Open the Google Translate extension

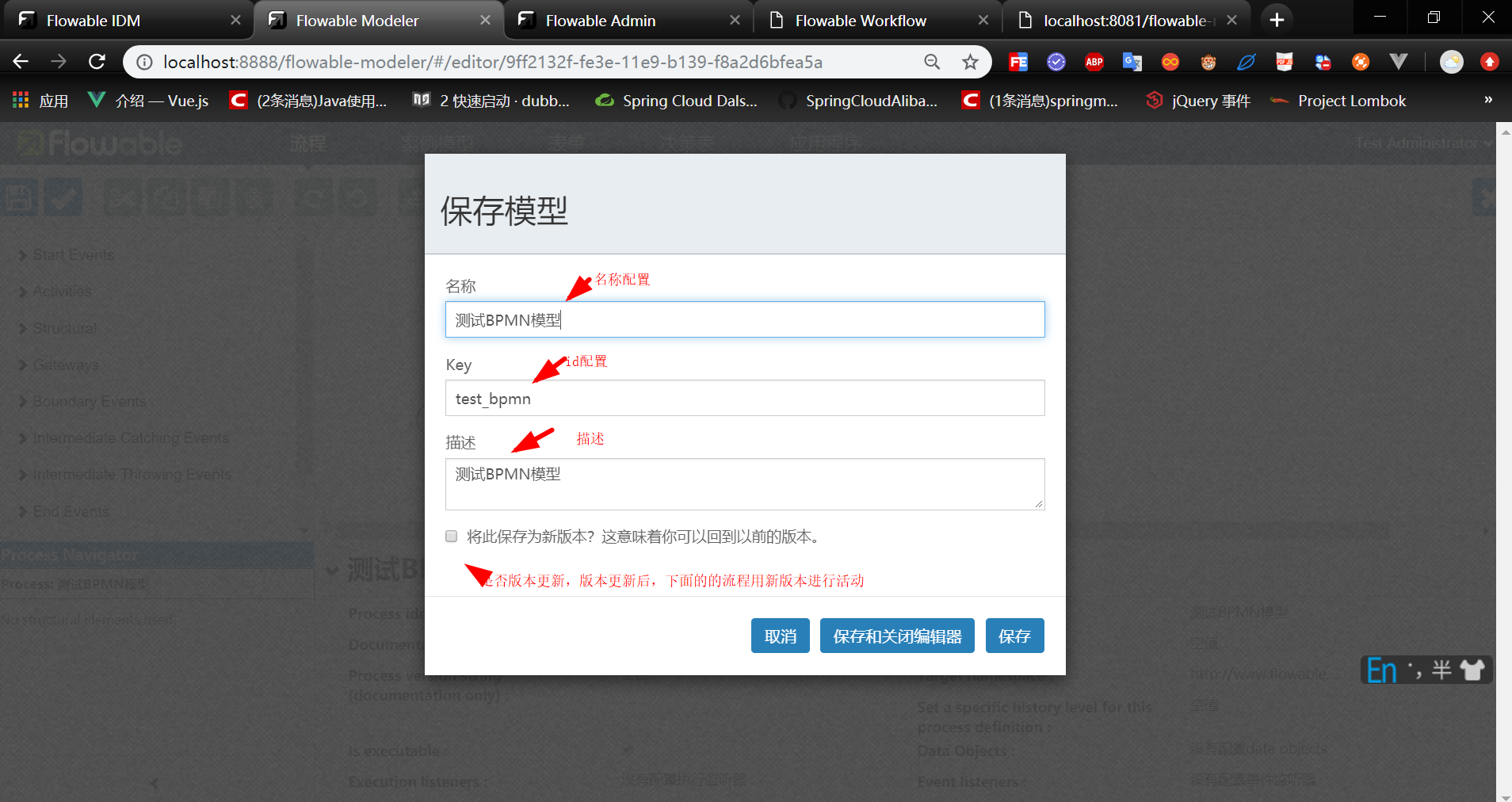pos(1132,62)
